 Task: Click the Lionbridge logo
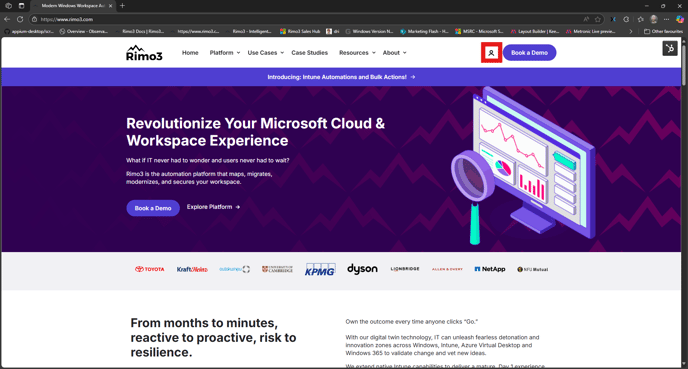[405, 269]
